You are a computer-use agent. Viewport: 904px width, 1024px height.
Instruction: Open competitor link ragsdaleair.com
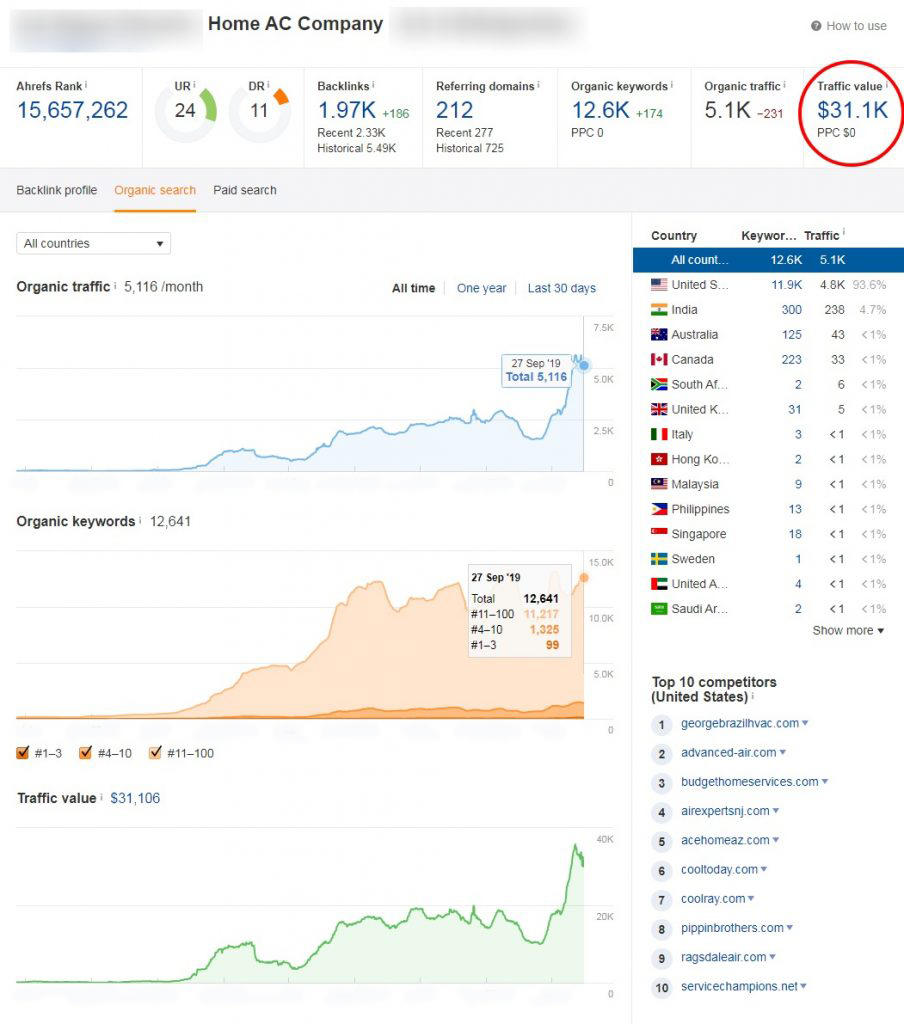click(x=724, y=957)
